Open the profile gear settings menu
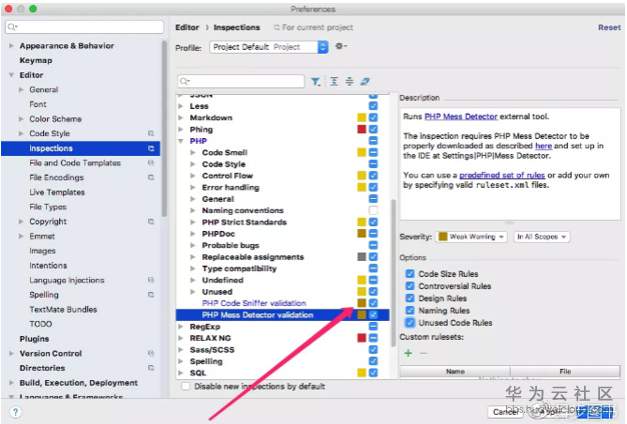 [x=341, y=46]
